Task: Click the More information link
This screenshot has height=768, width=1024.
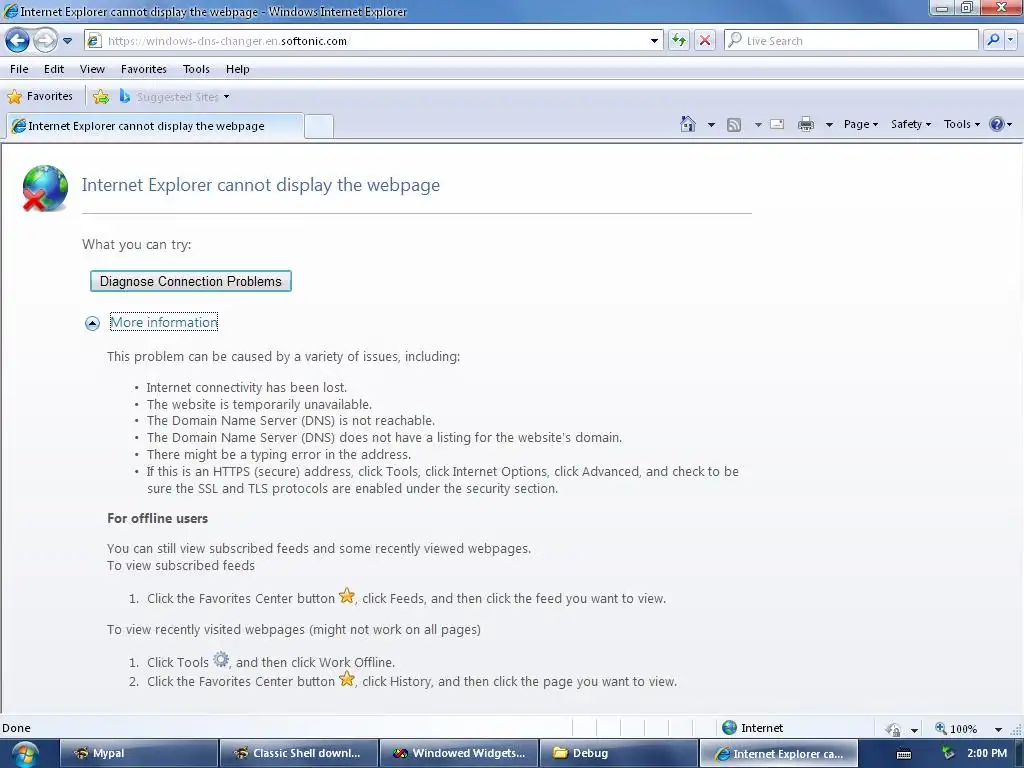Action: pos(164,322)
